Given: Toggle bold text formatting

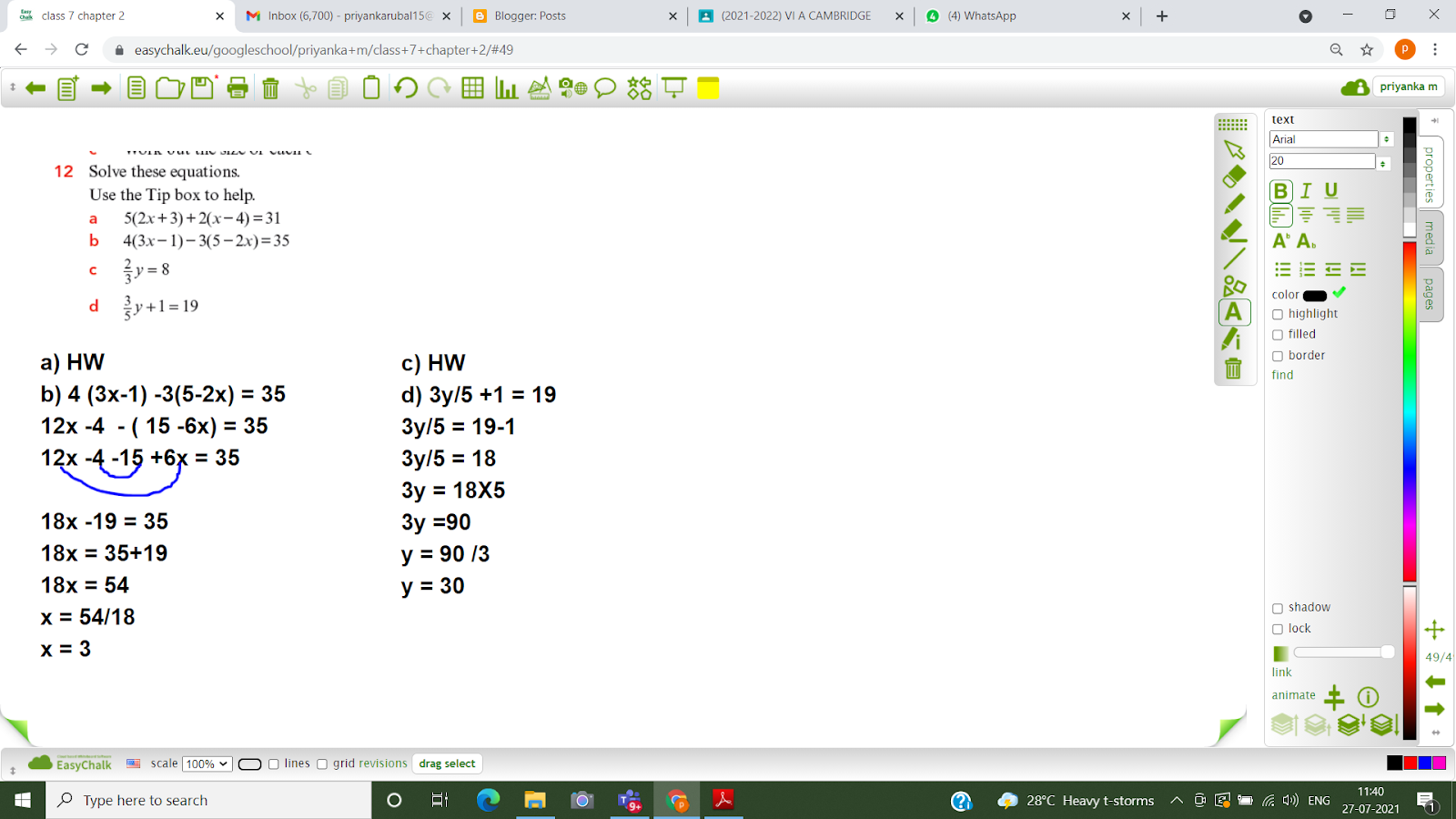Looking at the screenshot, I should click(x=1280, y=191).
